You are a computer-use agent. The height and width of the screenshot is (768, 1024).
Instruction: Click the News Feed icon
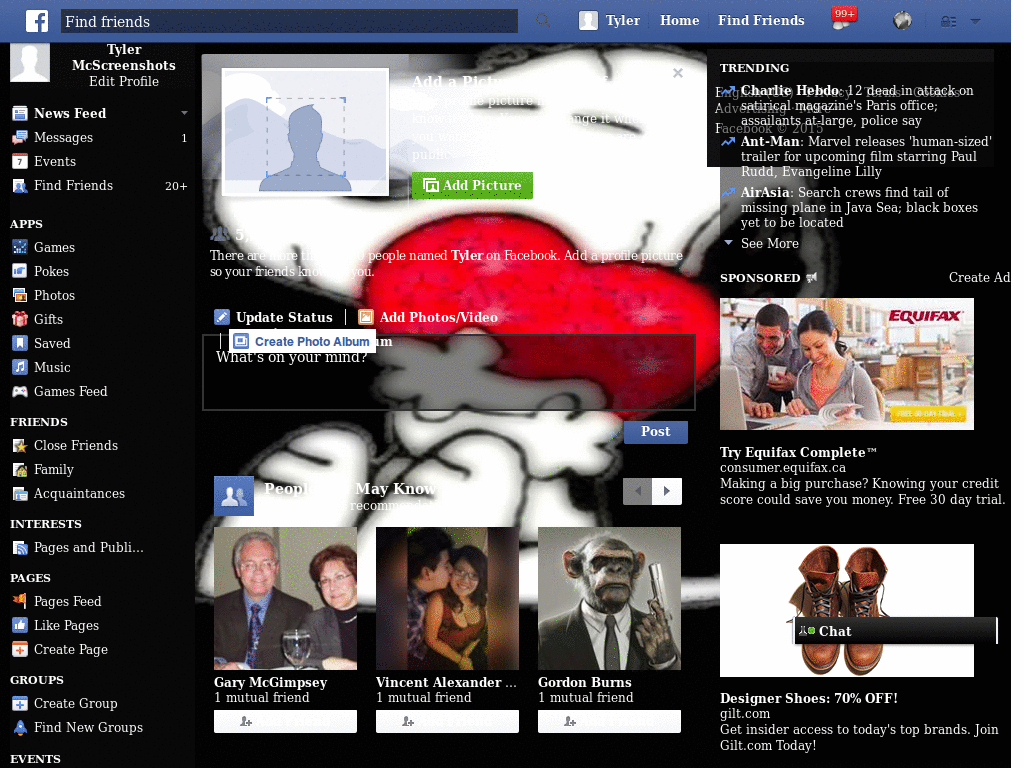[x=20, y=113]
